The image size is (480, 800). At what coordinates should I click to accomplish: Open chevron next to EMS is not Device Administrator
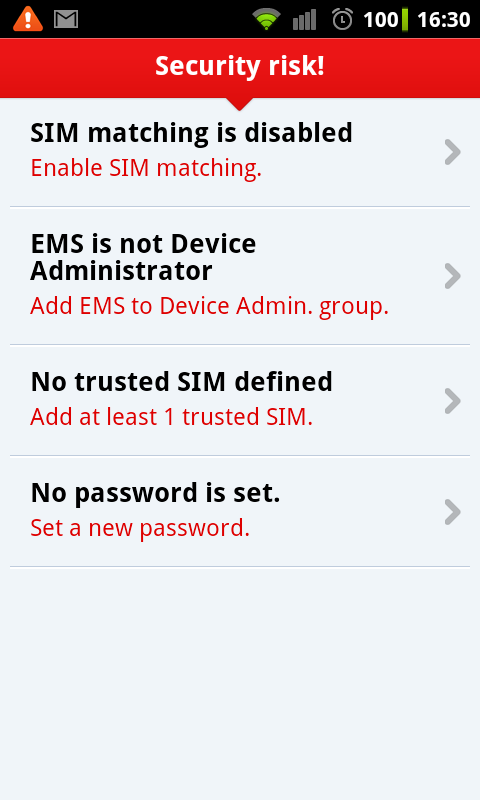point(452,276)
